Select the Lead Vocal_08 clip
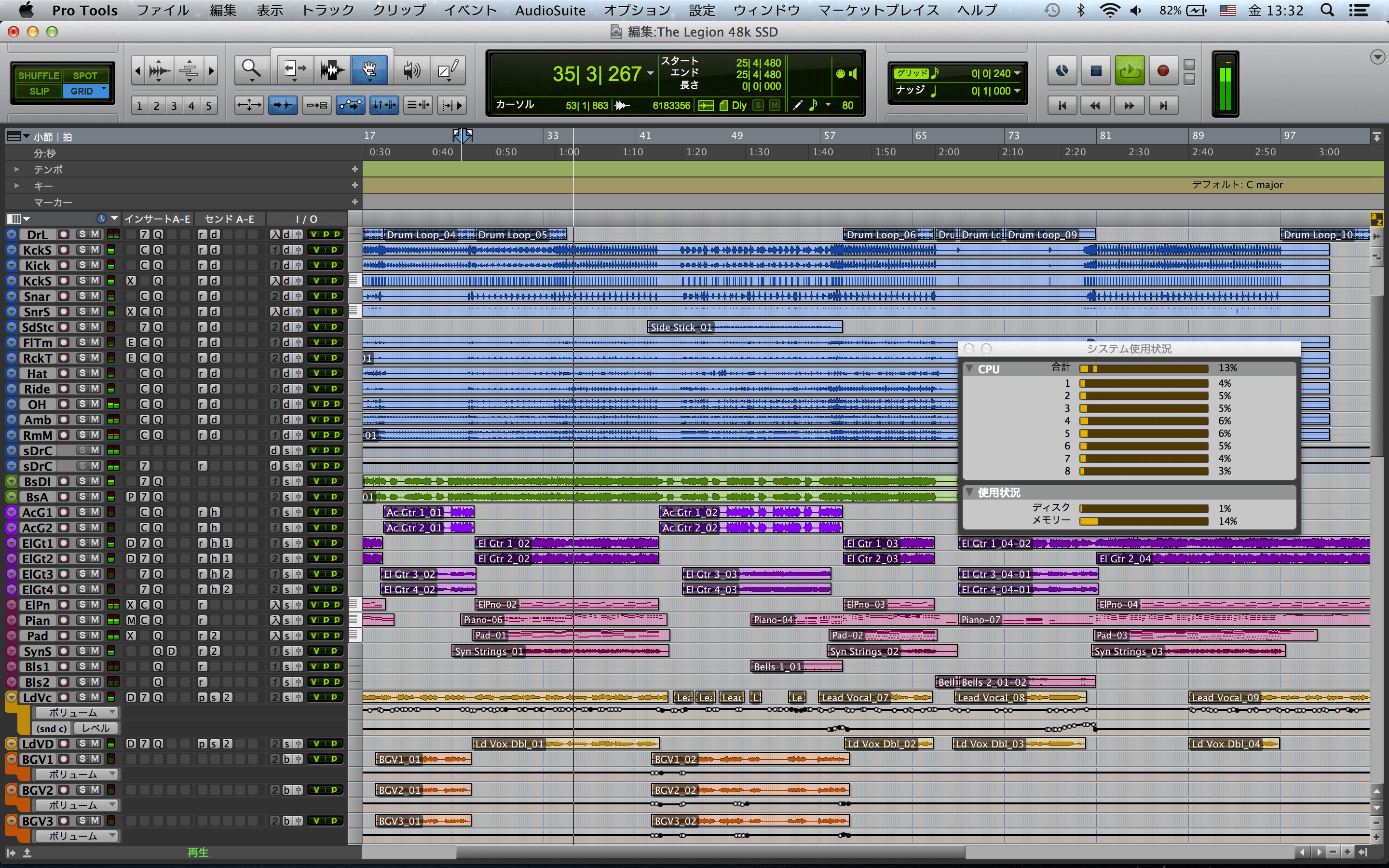 point(1021,697)
